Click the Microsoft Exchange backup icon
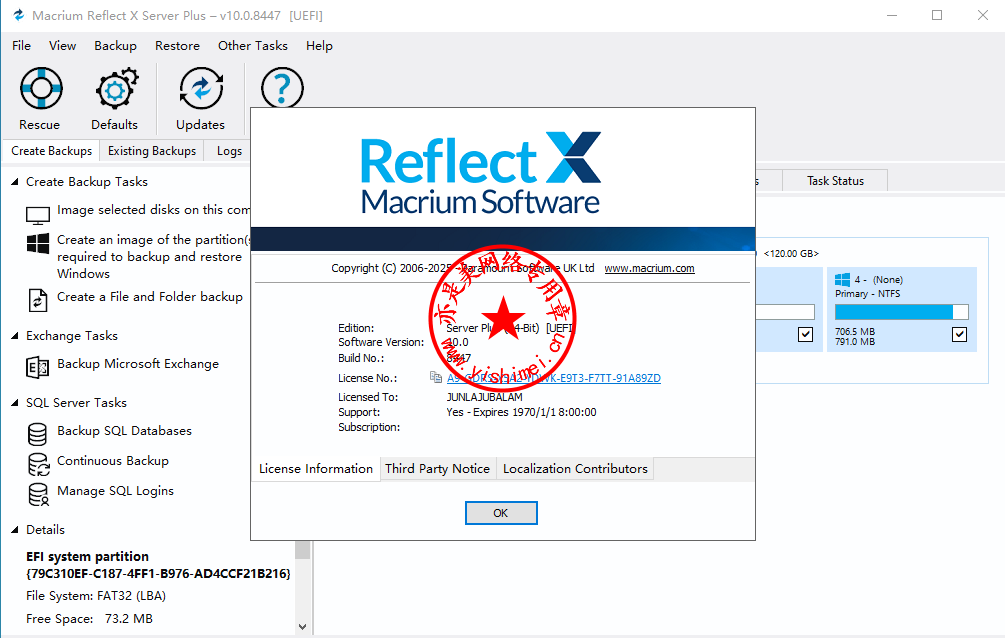The width and height of the screenshot is (1005, 638). [38, 367]
